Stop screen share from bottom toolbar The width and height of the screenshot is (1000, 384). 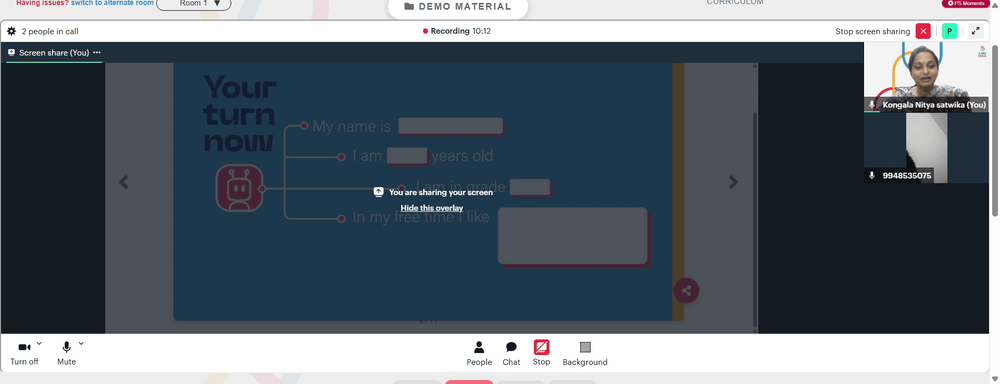tap(541, 353)
